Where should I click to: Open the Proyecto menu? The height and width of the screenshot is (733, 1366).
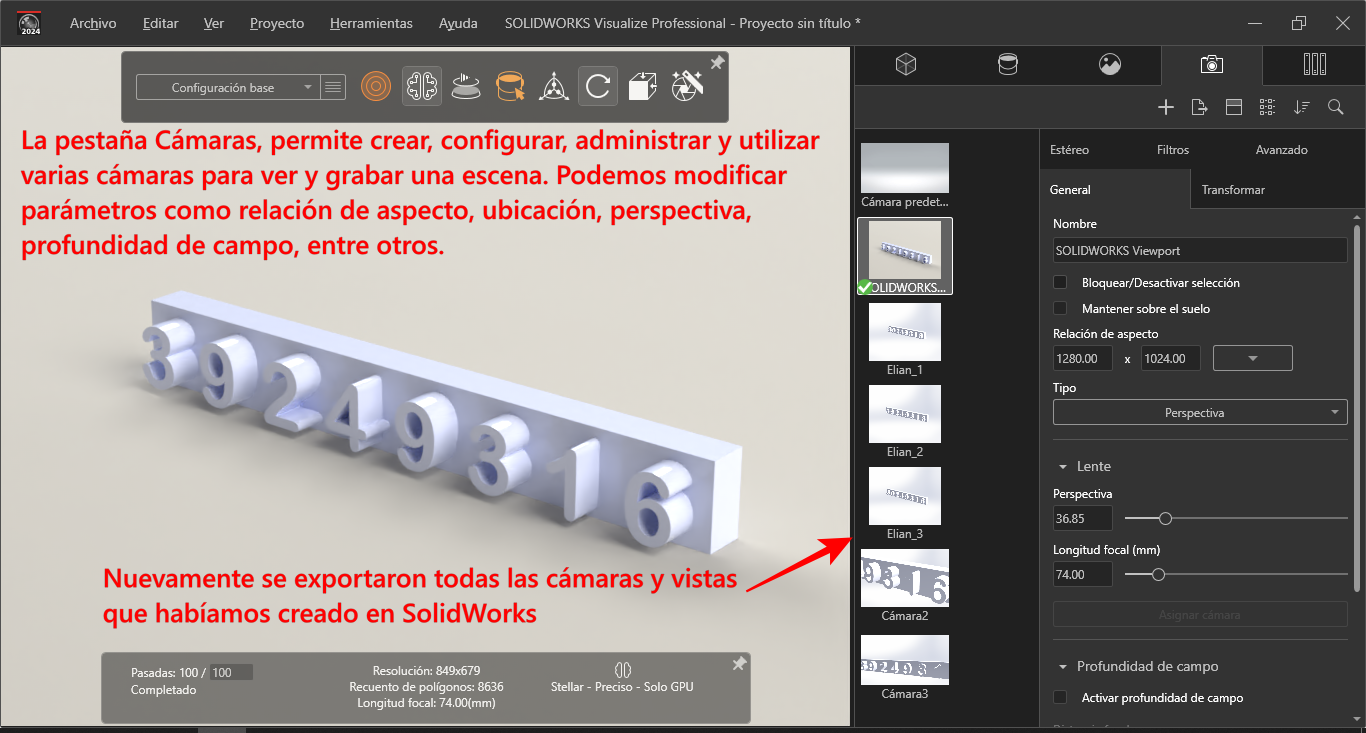[277, 23]
